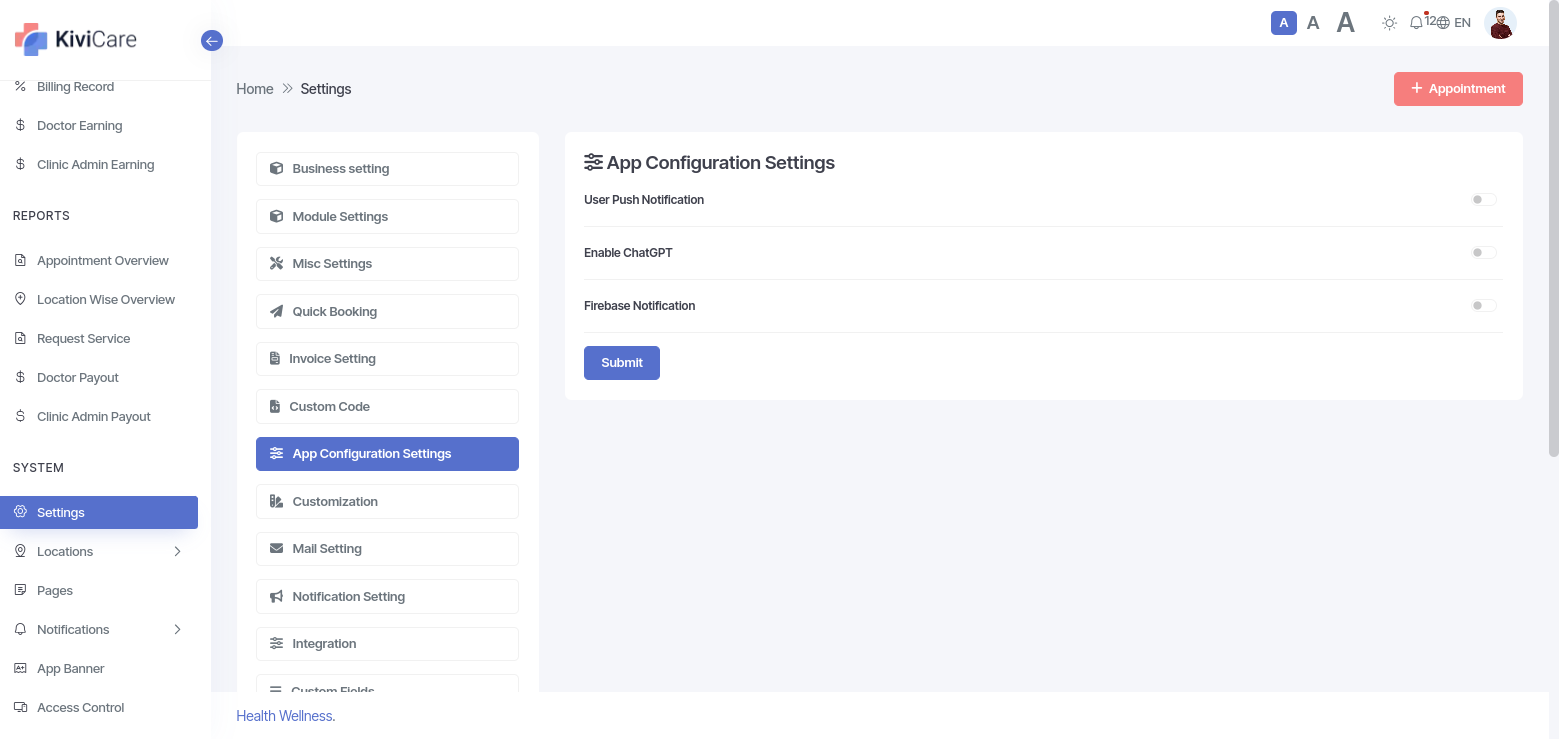Click the Appointment button
The image size is (1559, 739).
[x=1458, y=89]
